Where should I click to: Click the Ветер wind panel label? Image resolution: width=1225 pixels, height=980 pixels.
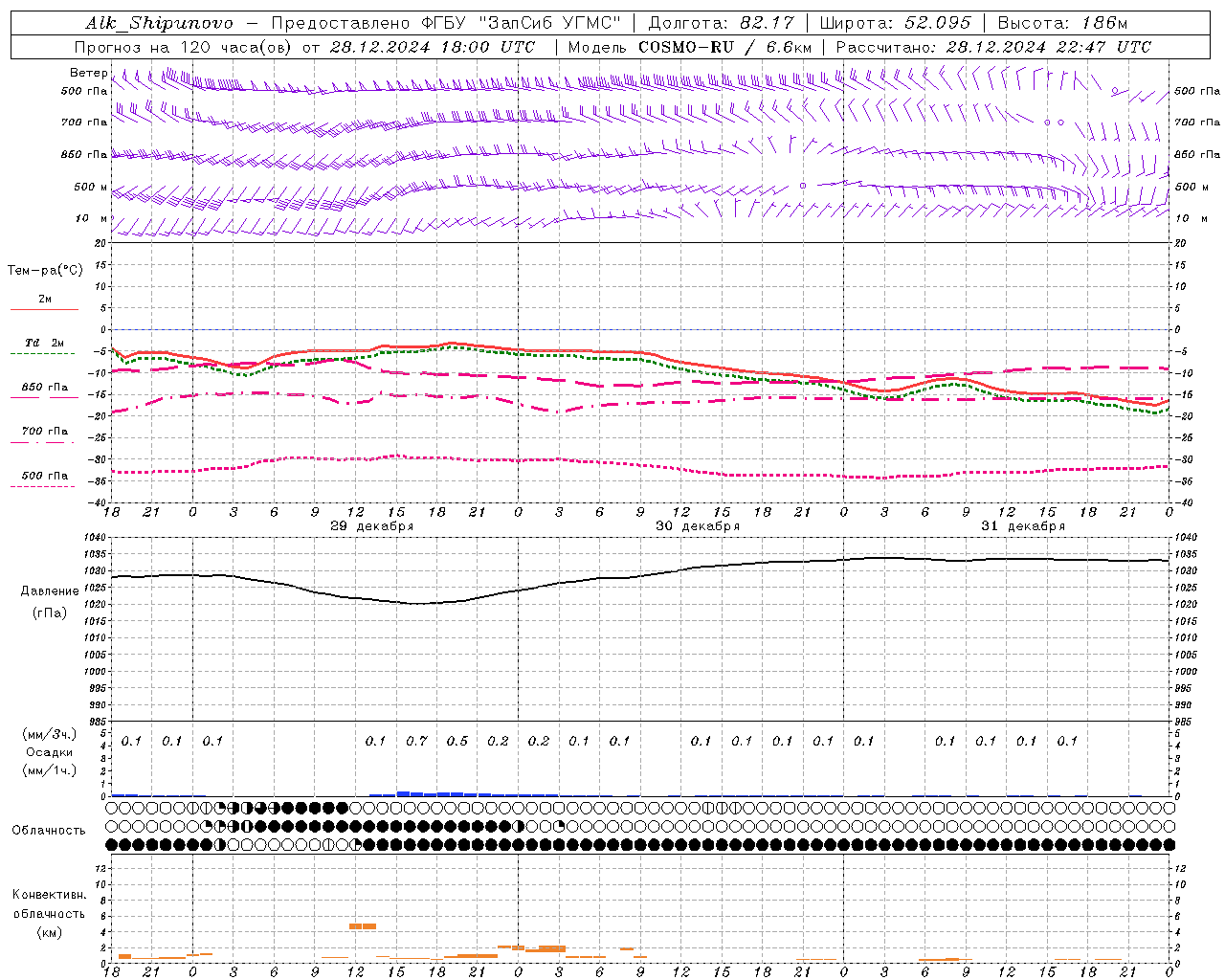point(88,73)
